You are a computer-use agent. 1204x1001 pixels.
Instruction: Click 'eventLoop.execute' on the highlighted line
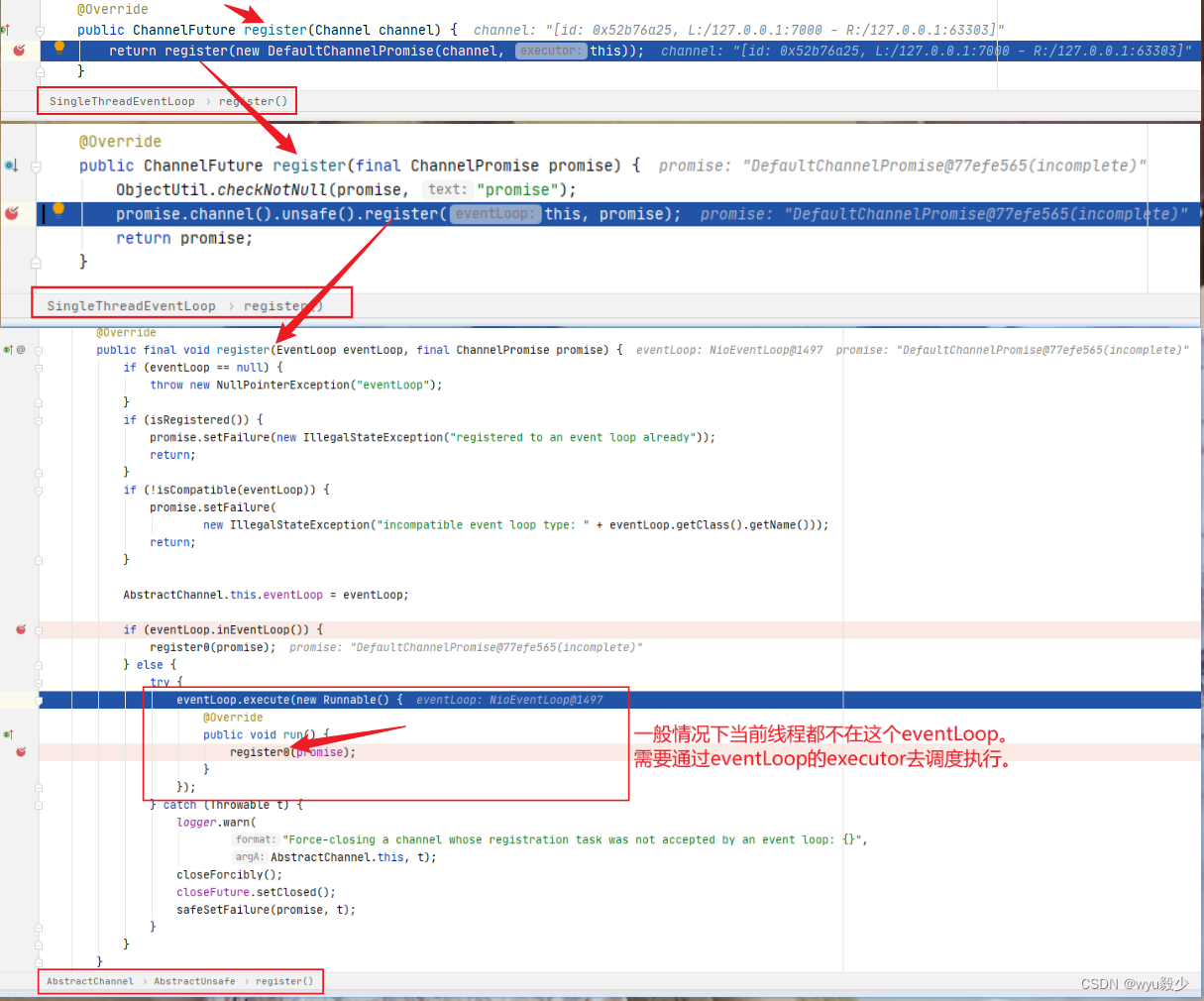[x=233, y=700]
